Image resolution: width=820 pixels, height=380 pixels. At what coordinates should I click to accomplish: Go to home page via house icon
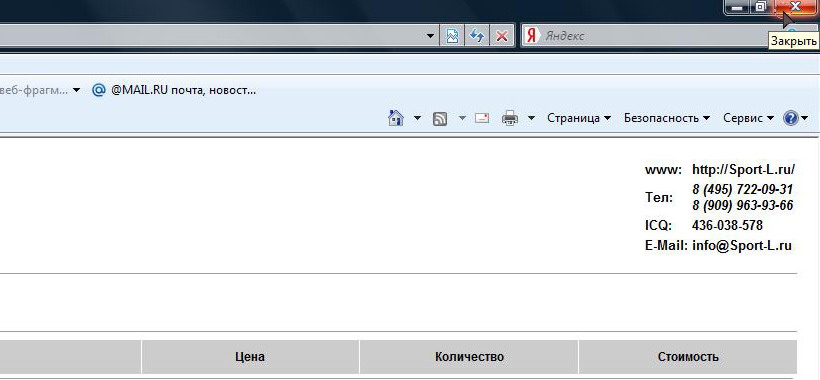pyautogui.click(x=396, y=118)
